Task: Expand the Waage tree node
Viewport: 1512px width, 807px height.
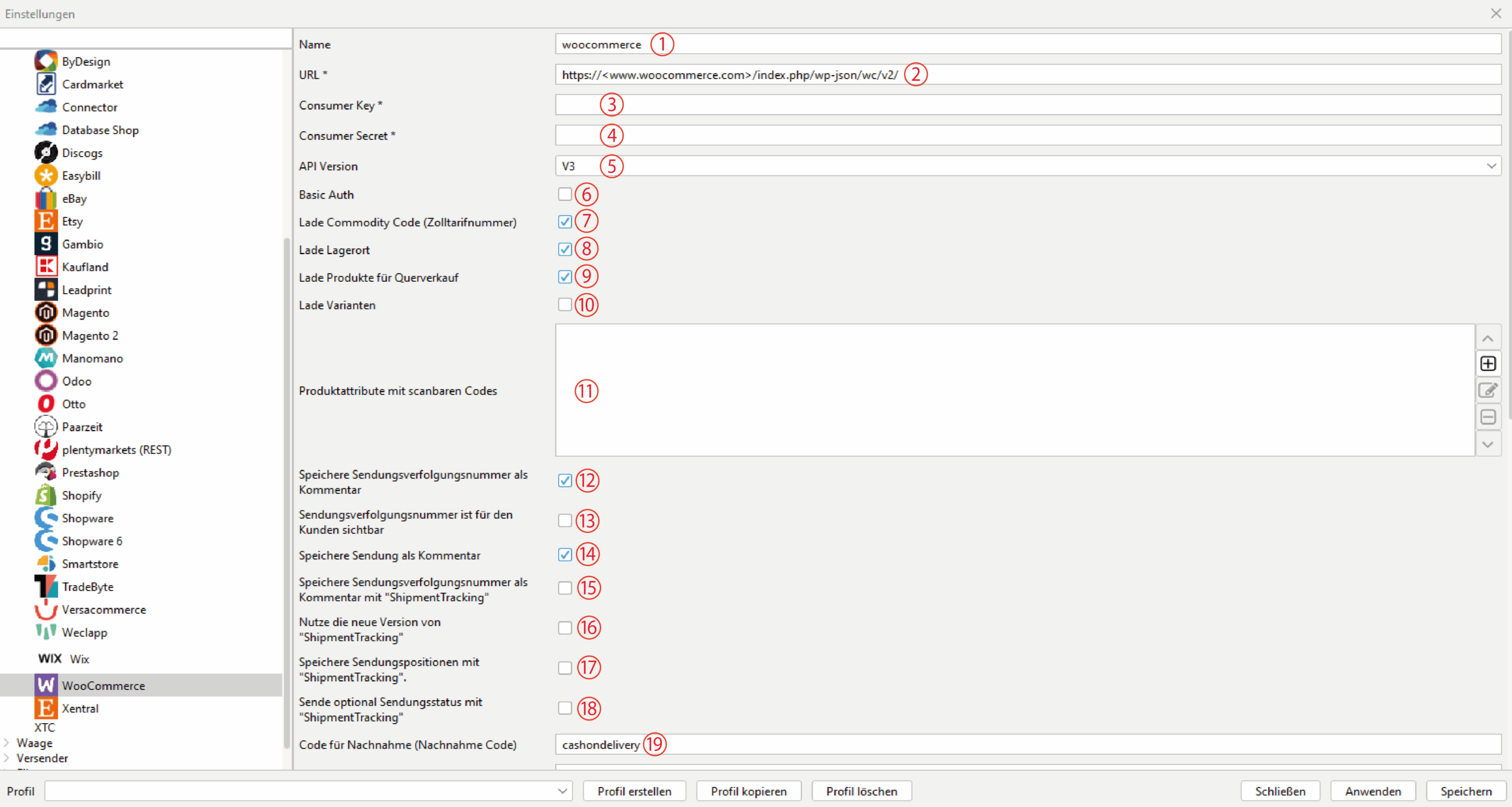Action: click(x=6, y=743)
